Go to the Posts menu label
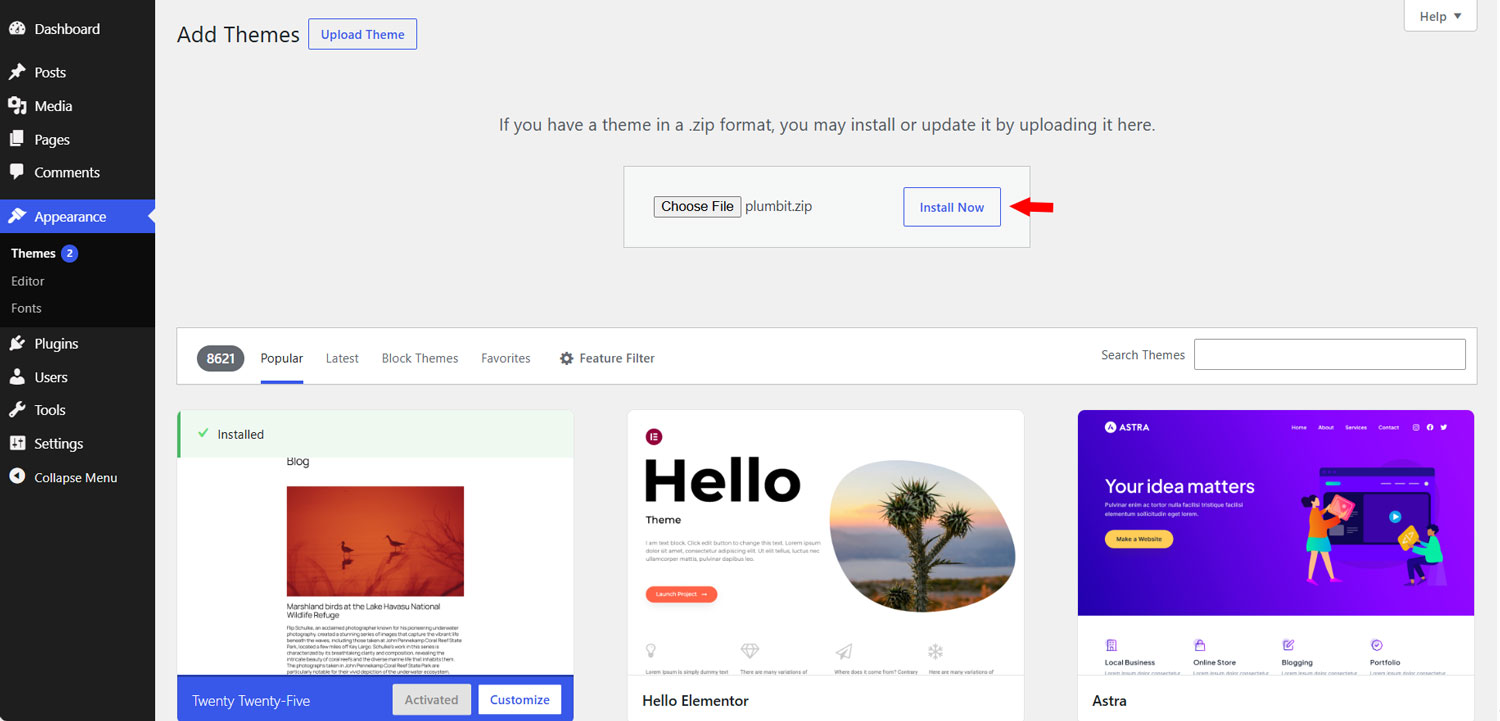 tap(50, 72)
